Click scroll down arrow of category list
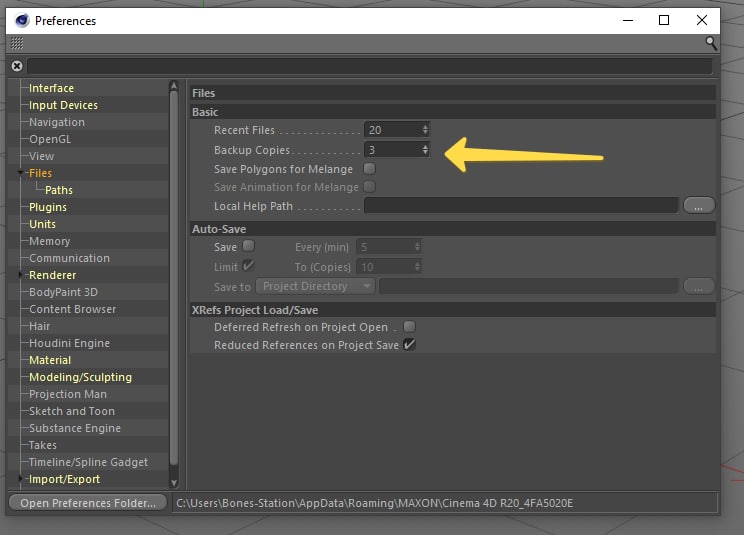Viewport: 744px width, 535px height. click(x=174, y=483)
